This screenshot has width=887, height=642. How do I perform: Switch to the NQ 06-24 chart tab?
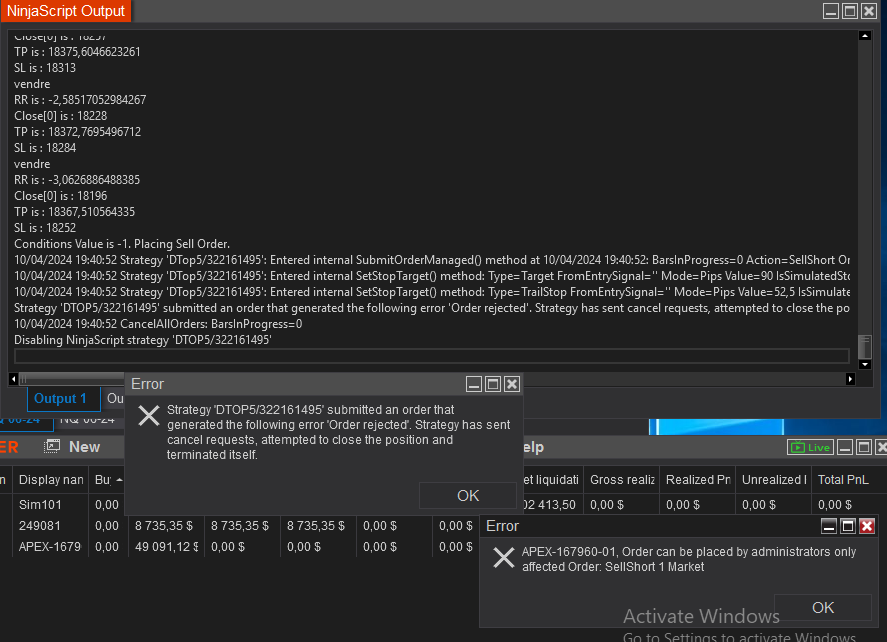pos(87,421)
